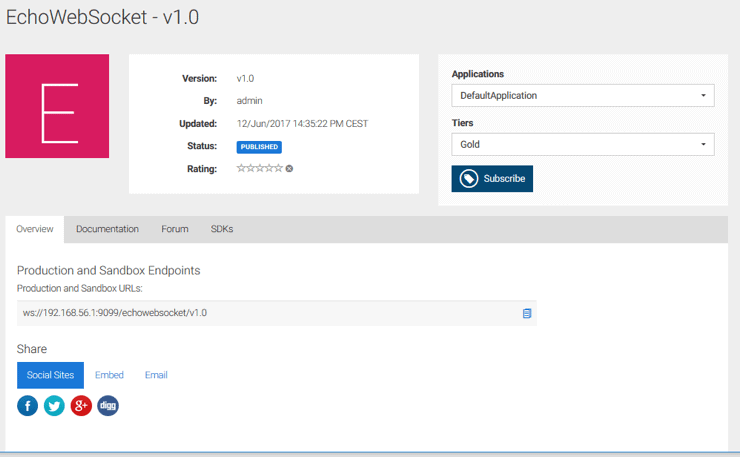This screenshot has width=740, height=457.
Task: Click the EchoWebSocket - v1.0 page title
Action: 102,17
